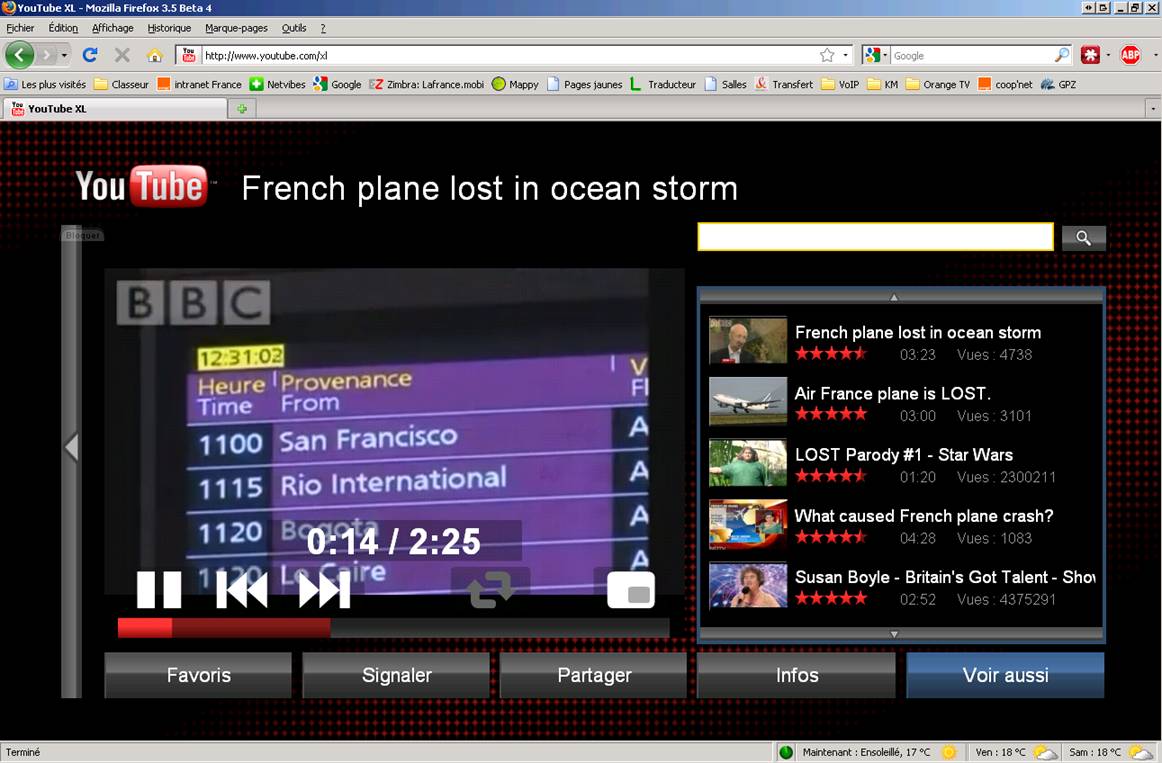Open the Susan Boyle video thumbnail
1162x763 pixels.
748,585
